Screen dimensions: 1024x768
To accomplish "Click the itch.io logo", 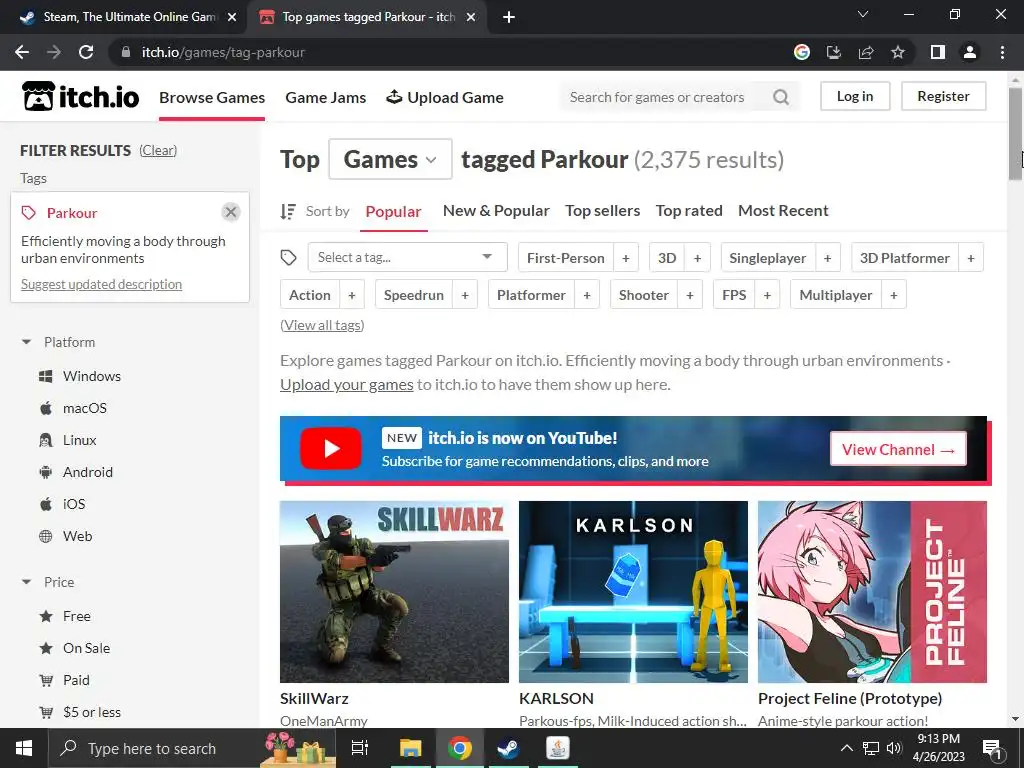I will coord(80,97).
